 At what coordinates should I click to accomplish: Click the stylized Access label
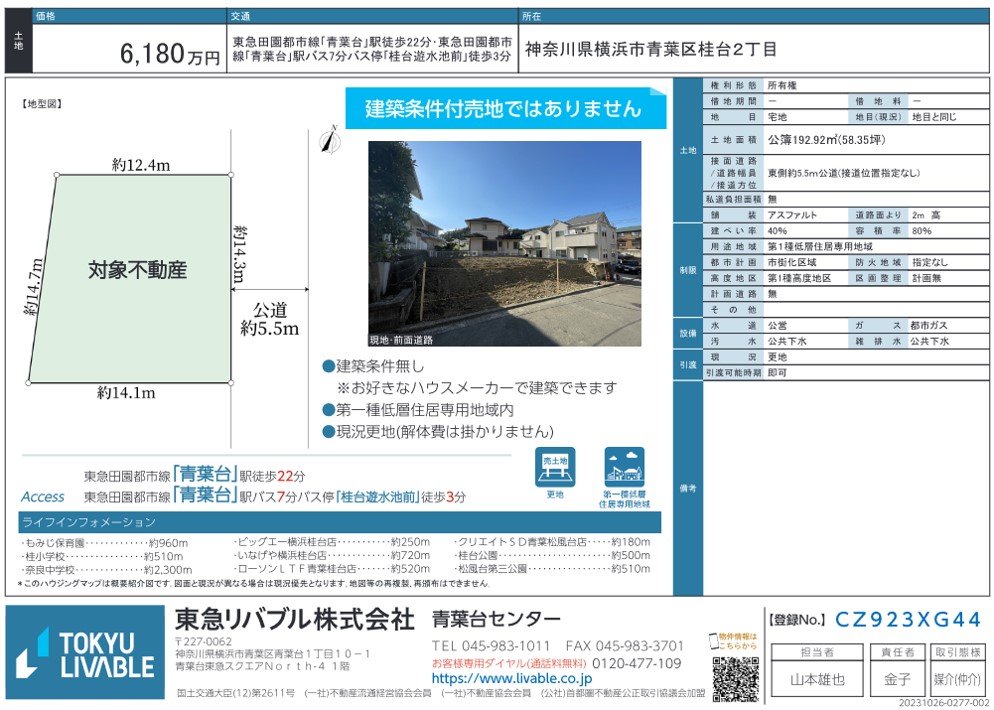tap(42, 497)
